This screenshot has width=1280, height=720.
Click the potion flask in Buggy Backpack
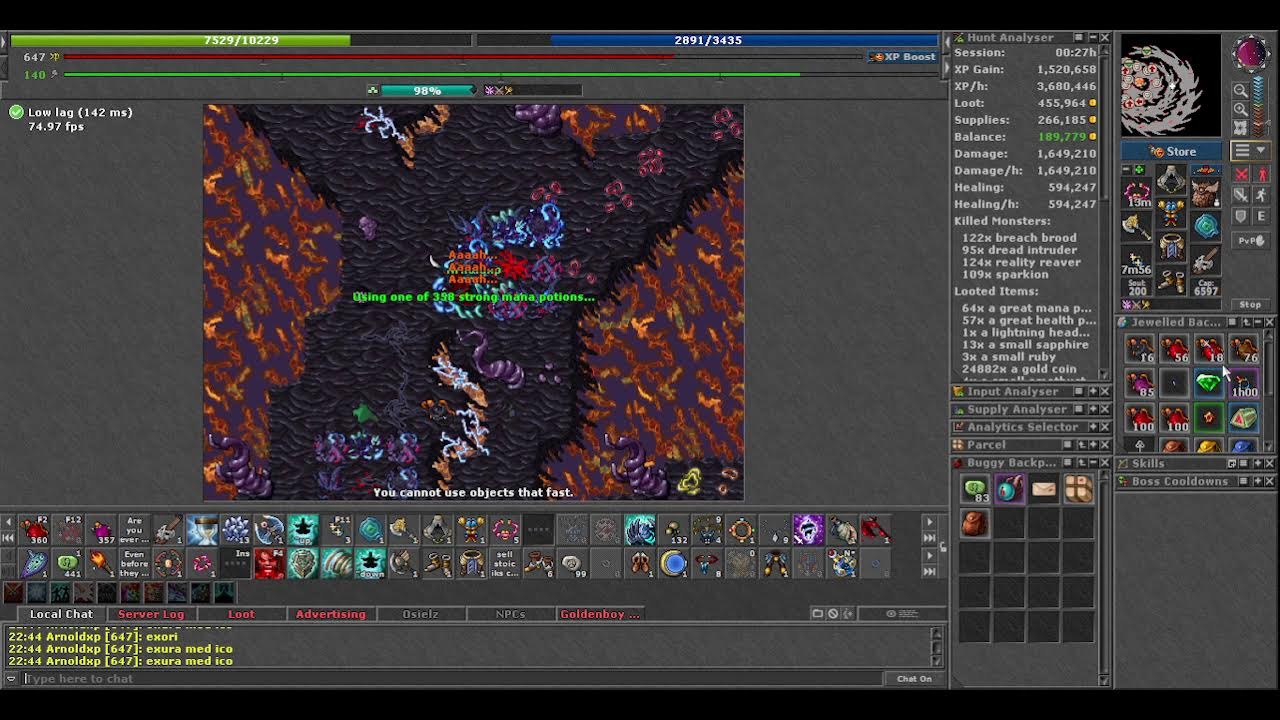point(1009,488)
